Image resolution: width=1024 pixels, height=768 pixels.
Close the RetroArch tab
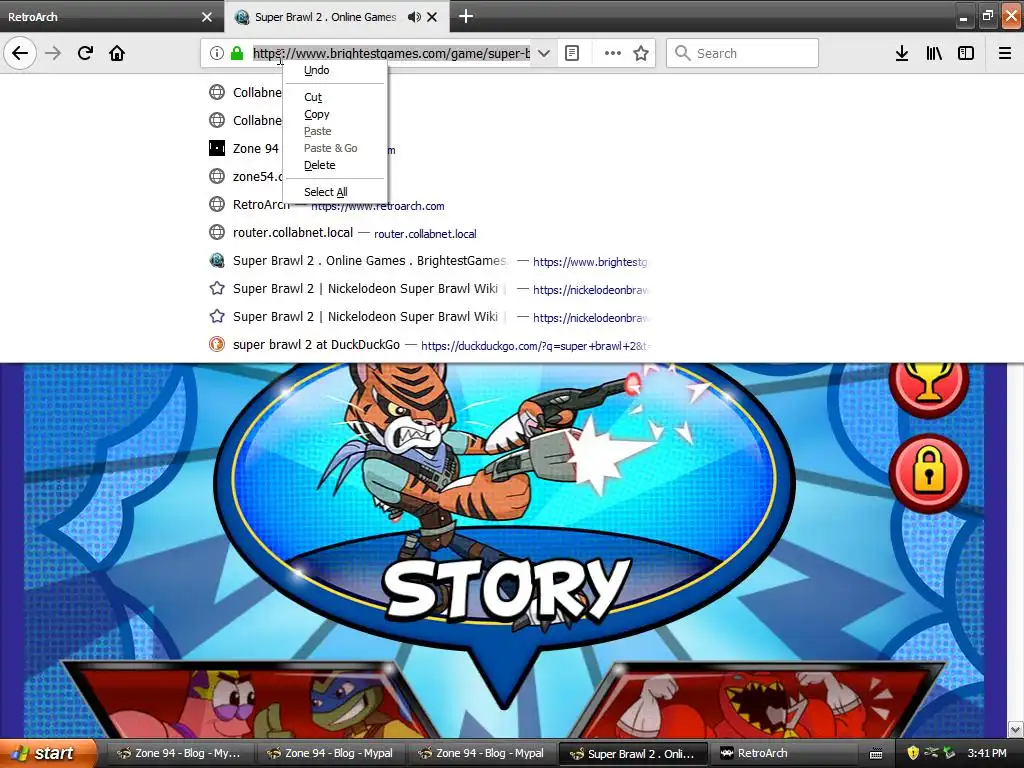point(207,17)
